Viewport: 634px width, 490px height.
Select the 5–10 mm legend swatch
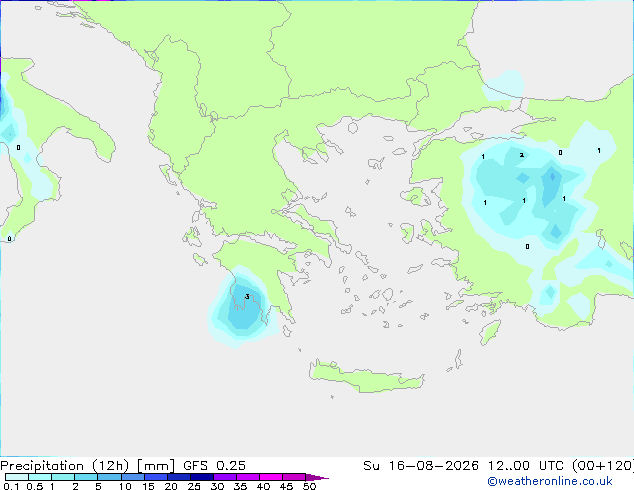pyautogui.click(x=109, y=477)
